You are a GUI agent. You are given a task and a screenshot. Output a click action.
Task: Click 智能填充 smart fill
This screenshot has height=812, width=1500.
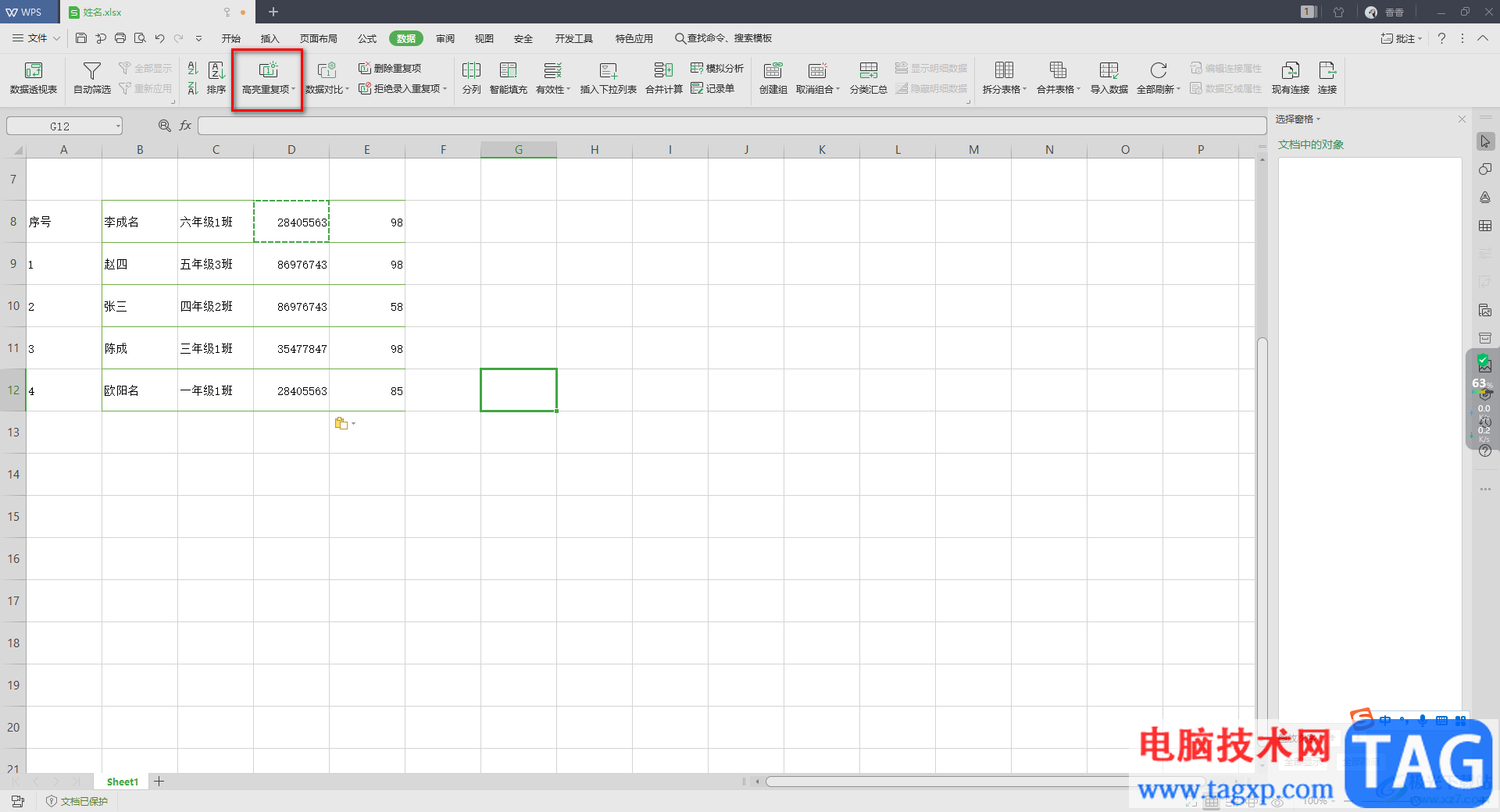(x=509, y=78)
